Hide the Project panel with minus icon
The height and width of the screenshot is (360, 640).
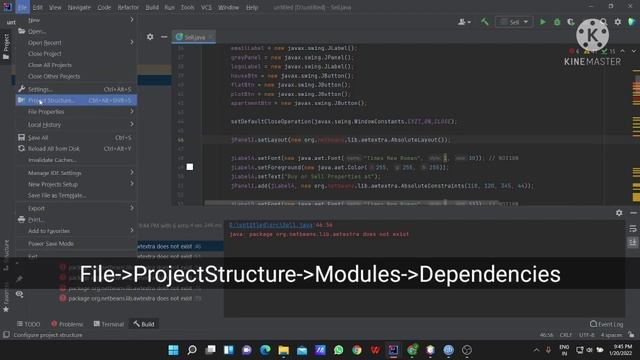point(164,37)
